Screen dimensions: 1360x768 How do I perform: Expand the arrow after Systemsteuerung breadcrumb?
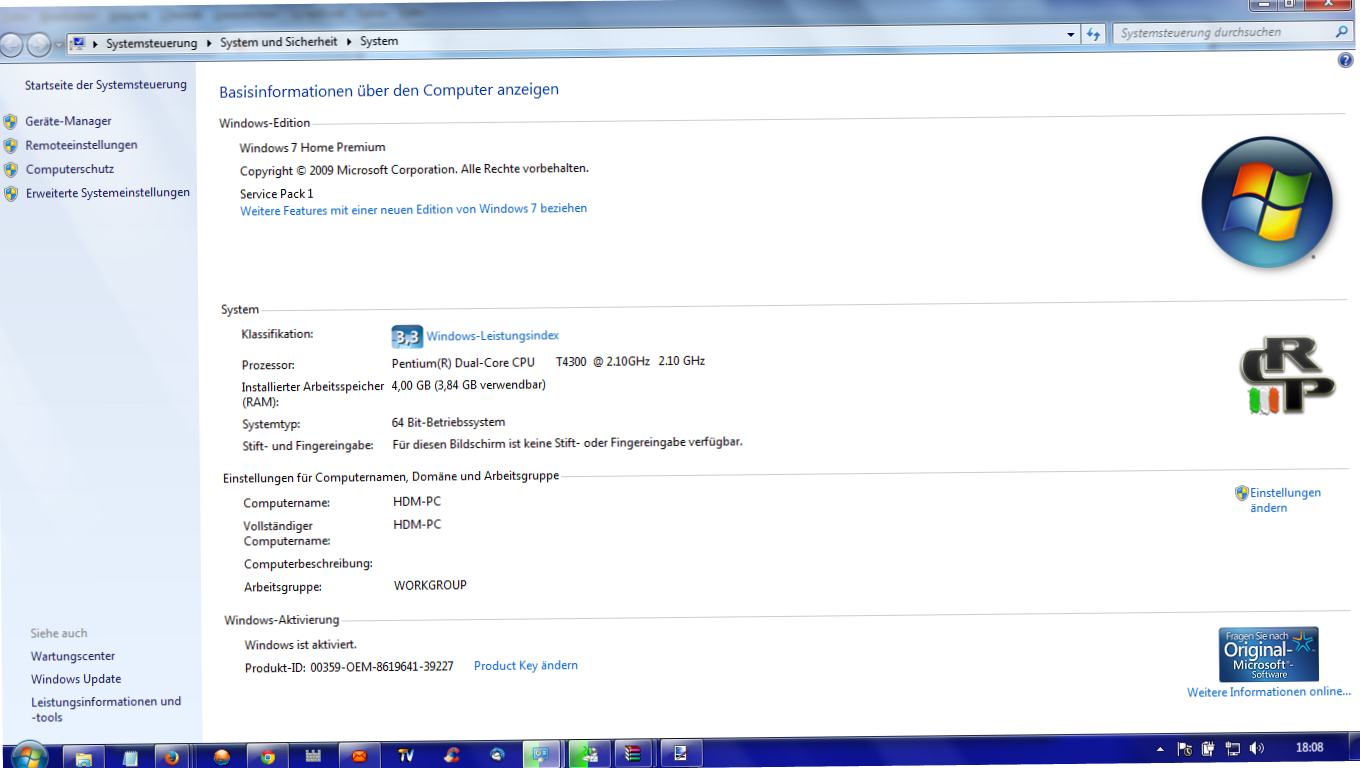(209, 42)
